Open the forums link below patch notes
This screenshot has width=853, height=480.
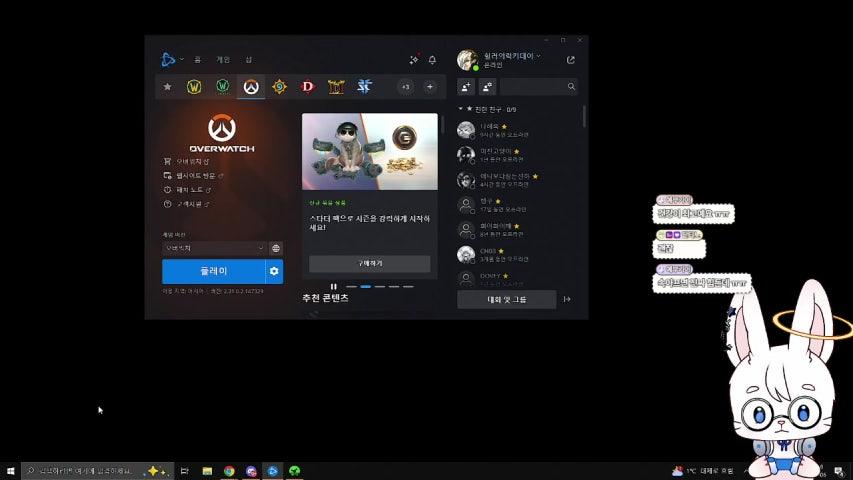(187, 204)
